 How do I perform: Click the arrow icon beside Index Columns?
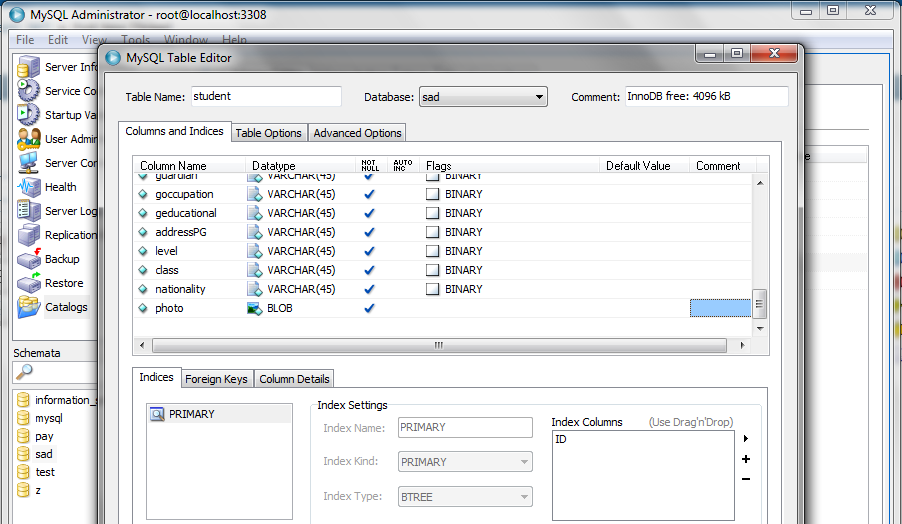tap(746, 438)
